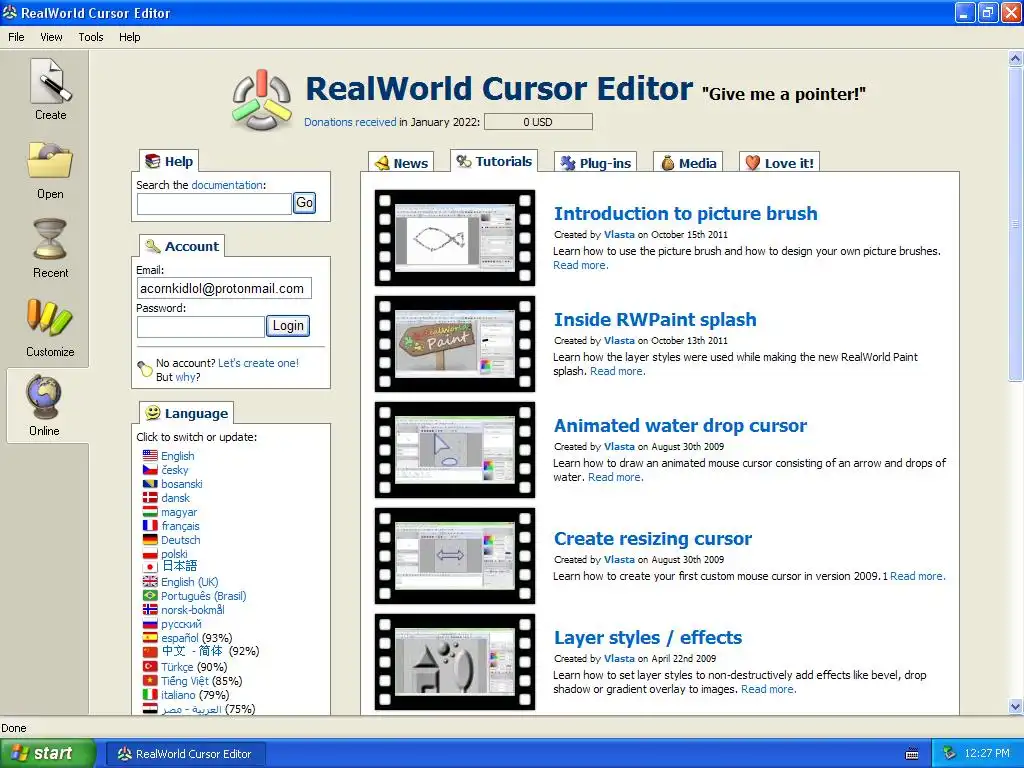
Task: Click the English US flag icon
Action: pos(150,456)
